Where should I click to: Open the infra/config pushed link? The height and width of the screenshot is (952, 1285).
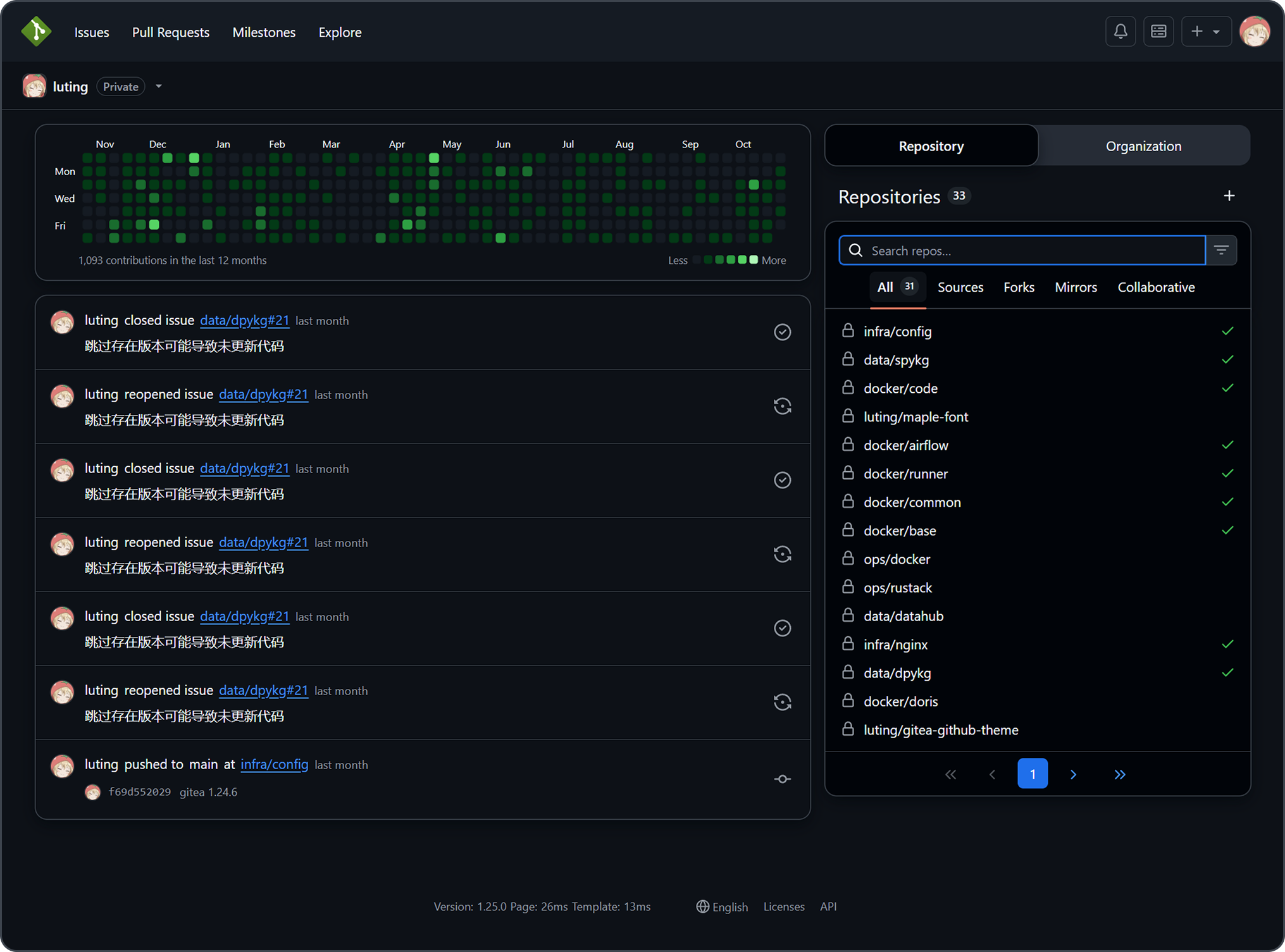pyautogui.click(x=274, y=764)
